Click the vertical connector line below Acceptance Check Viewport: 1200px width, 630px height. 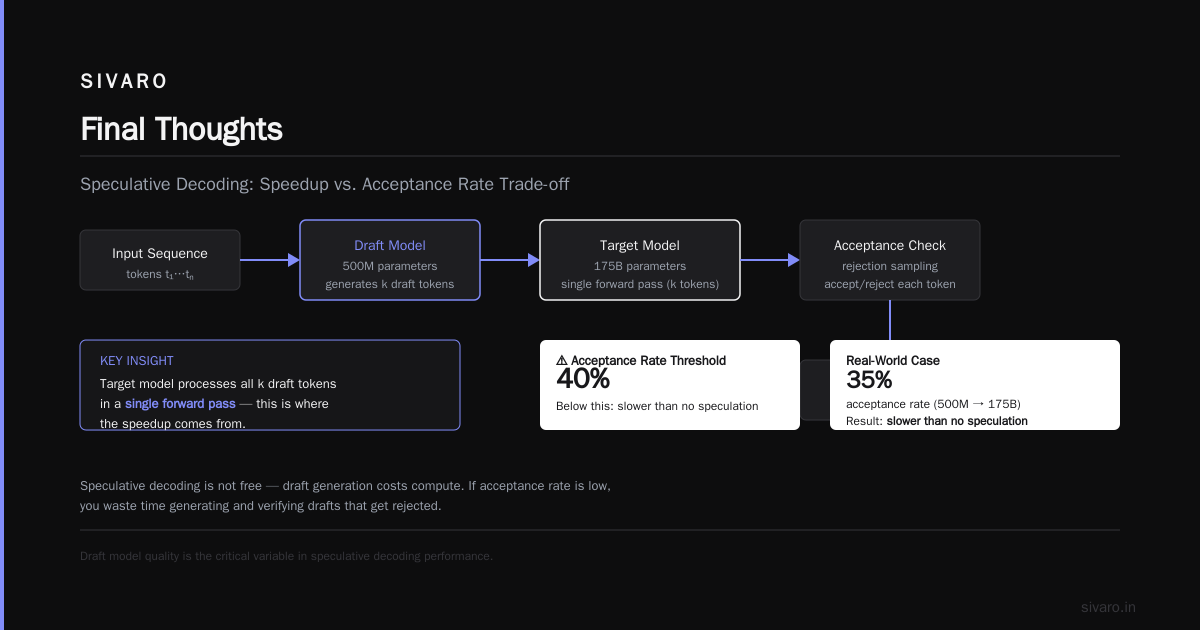(x=890, y=320)
